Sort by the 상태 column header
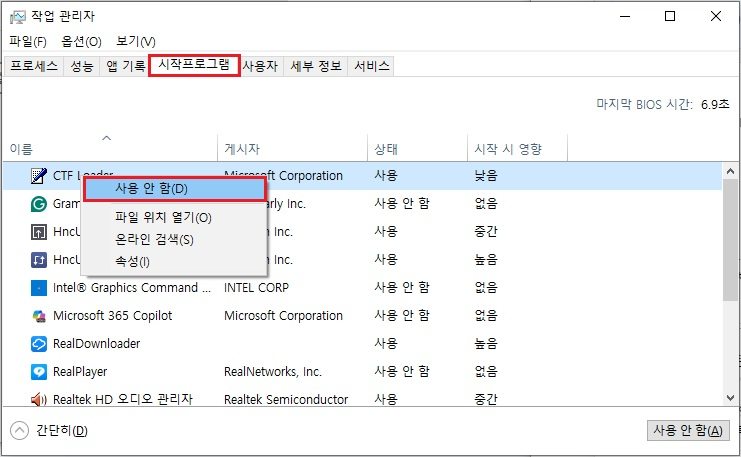Screen dimensions: 741x457 point(417,149)
